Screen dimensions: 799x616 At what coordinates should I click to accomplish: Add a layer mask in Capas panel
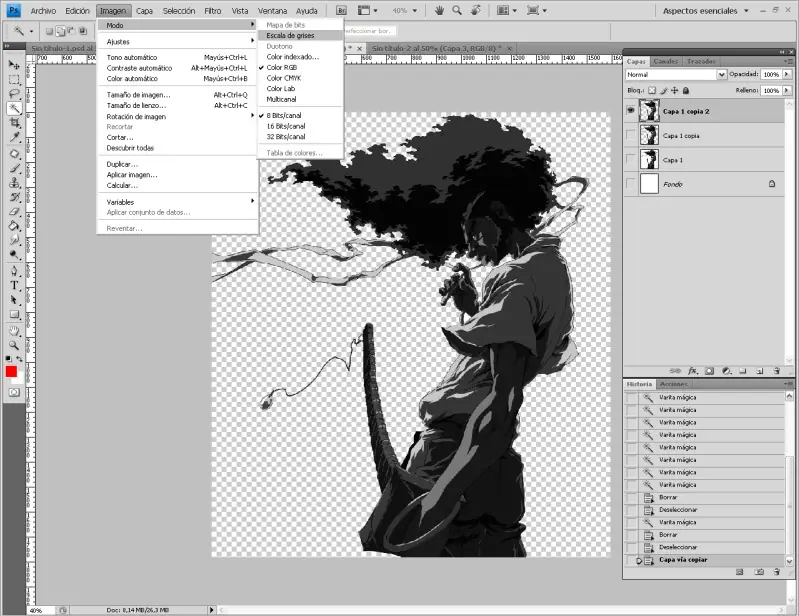(709, 371)
